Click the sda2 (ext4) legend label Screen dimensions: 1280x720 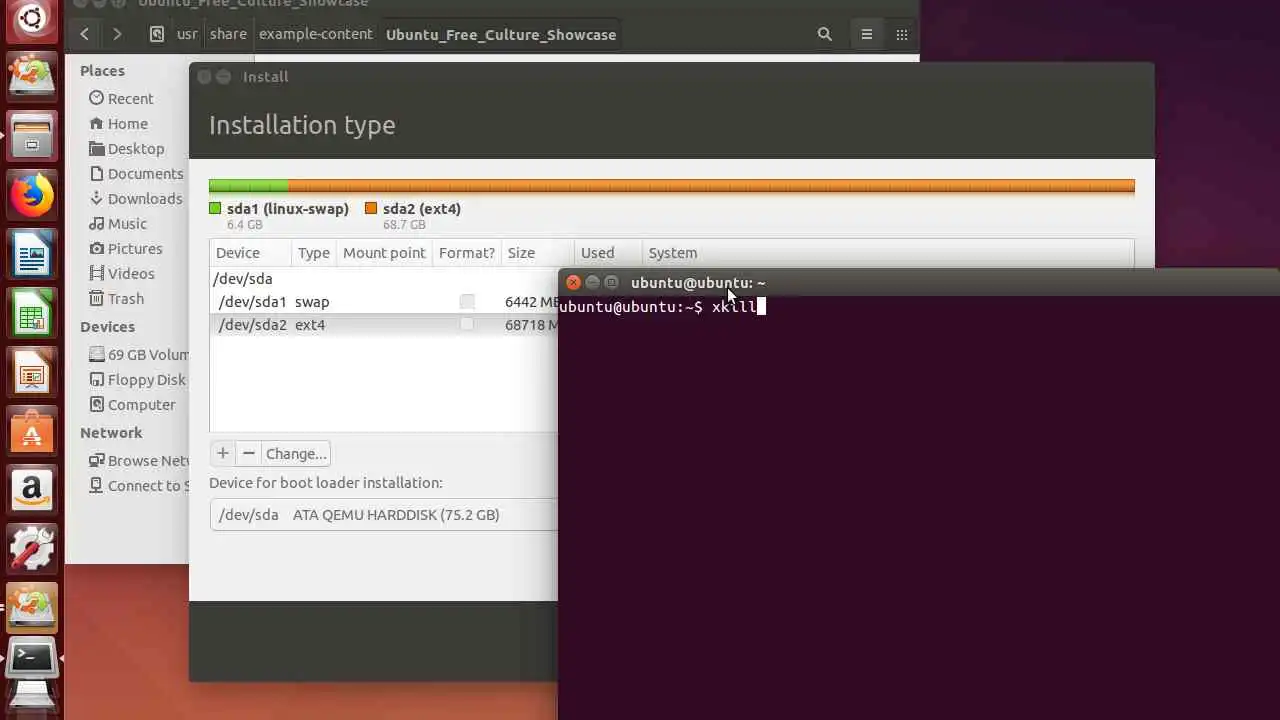(422, 208)
